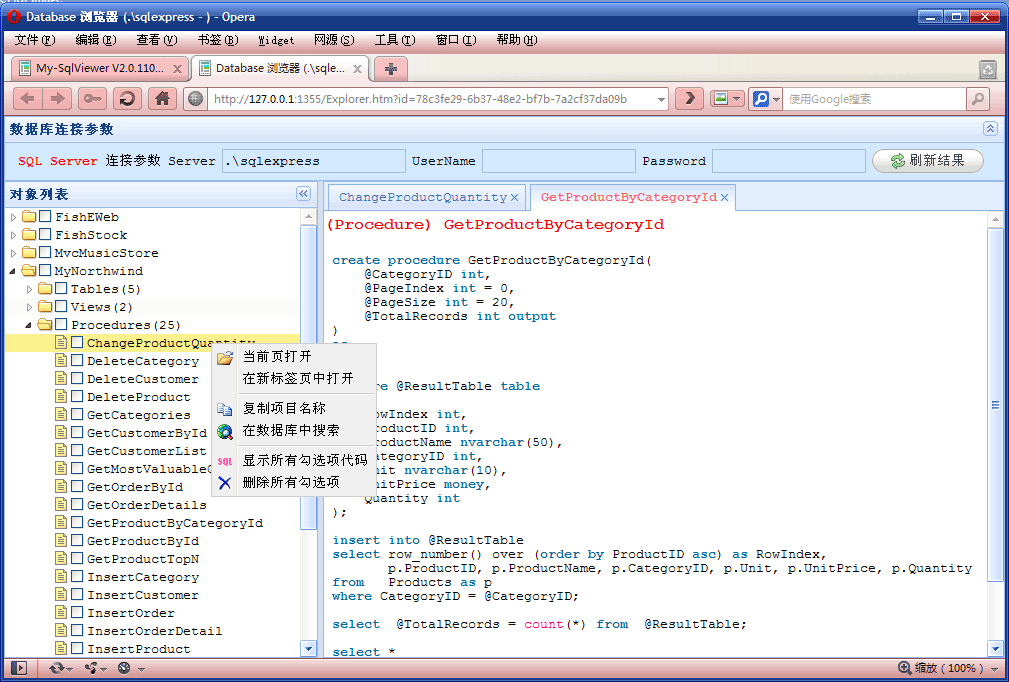Collapse the Procedures(25) node
The height and width of the screenshot is (682, 1009).
coord(28,326)
